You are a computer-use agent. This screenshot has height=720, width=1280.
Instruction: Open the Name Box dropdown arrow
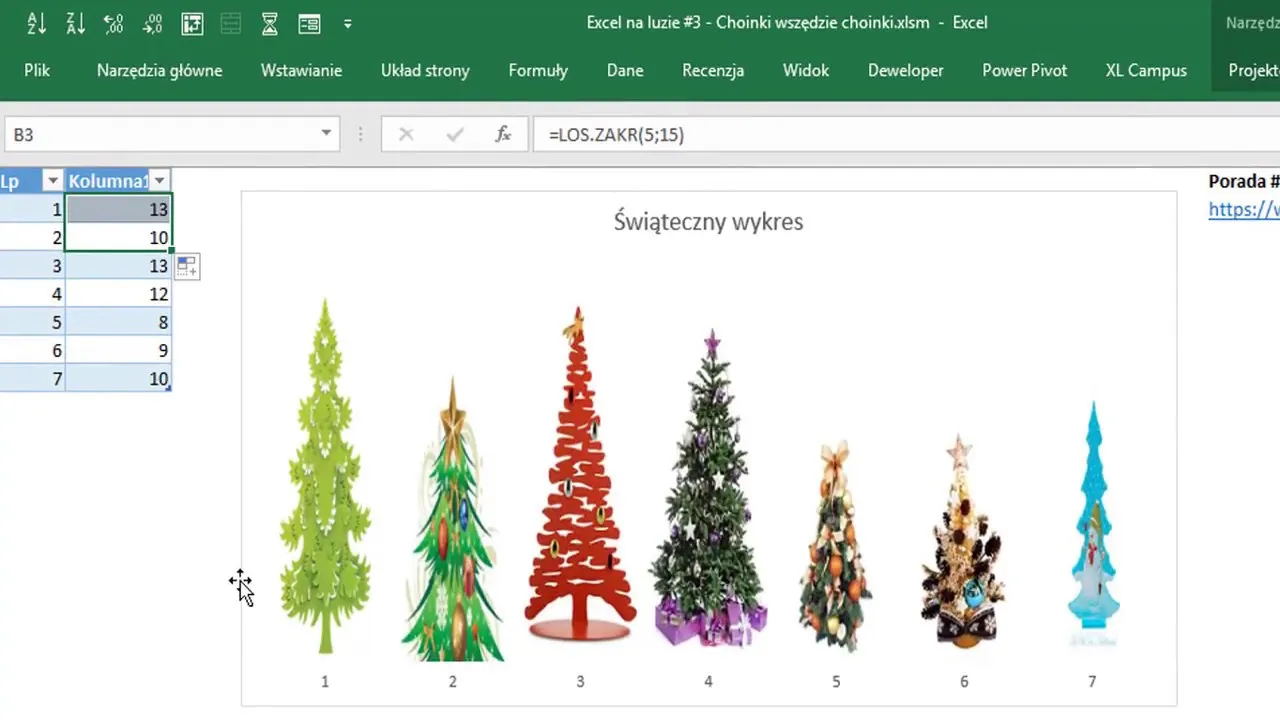point(326,134)
